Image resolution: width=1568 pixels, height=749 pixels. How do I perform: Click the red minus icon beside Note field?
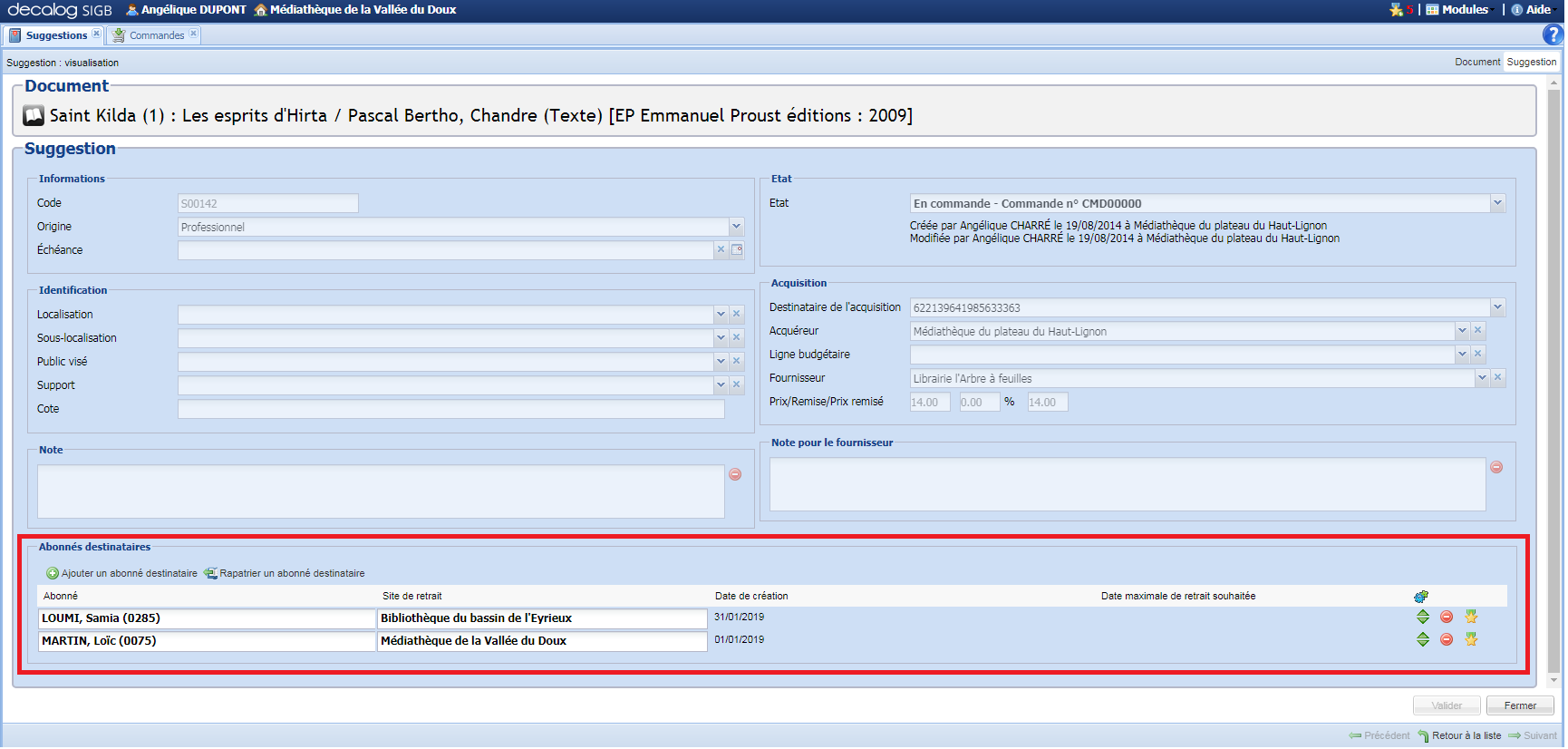[735, 474]
